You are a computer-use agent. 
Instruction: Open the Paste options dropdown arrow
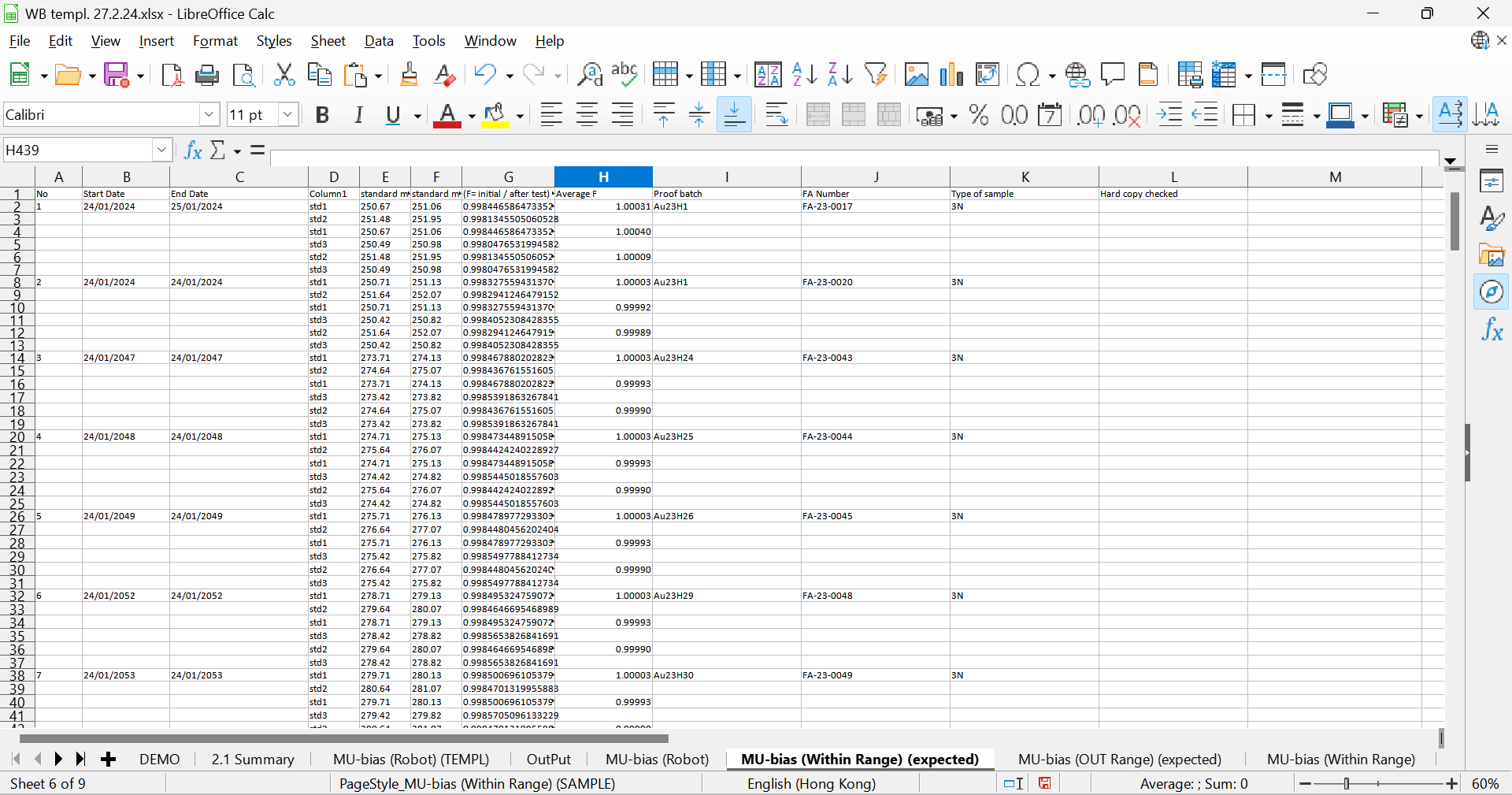coord(378,76)
